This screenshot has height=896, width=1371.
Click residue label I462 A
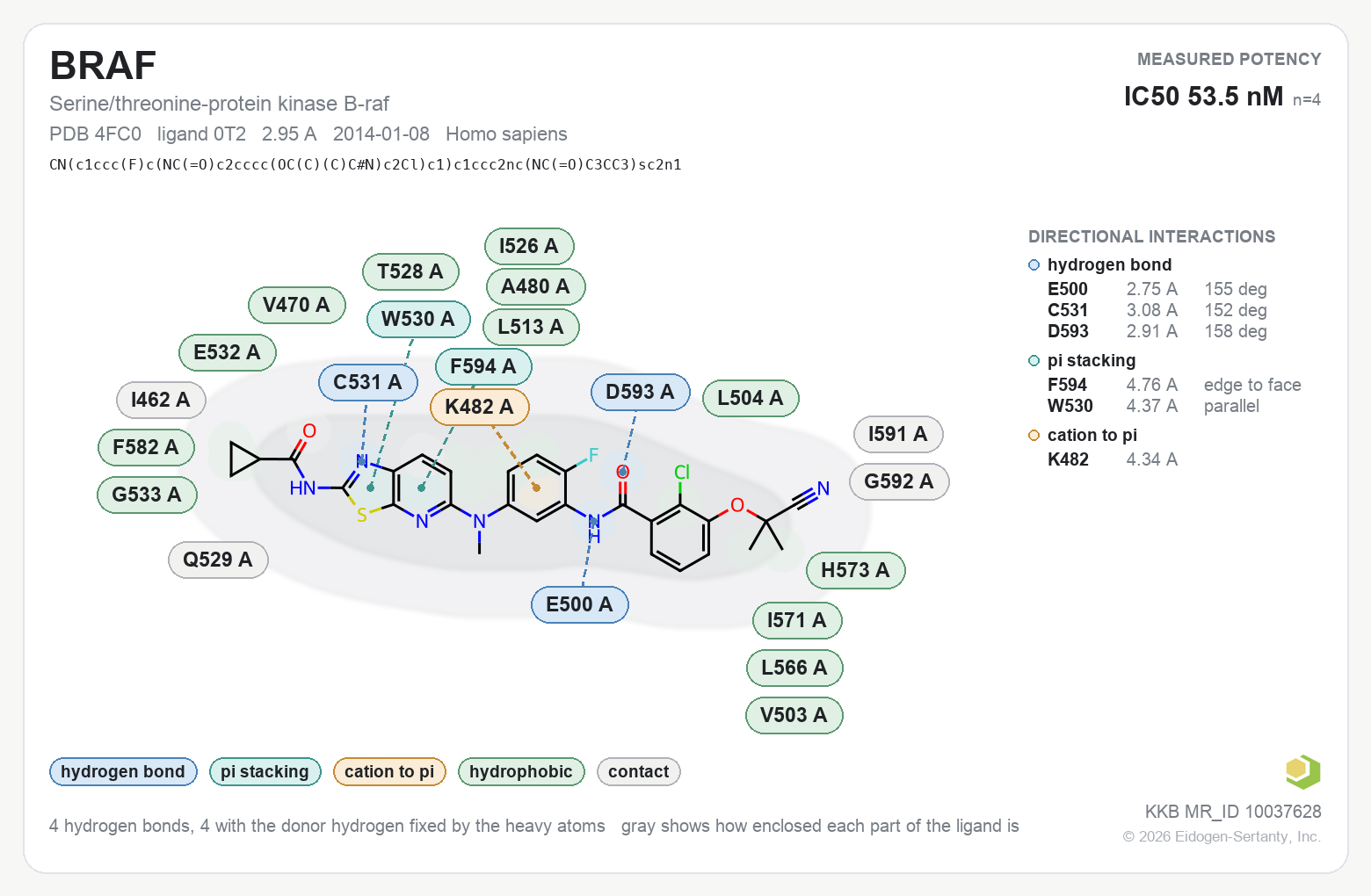[161, 400]
